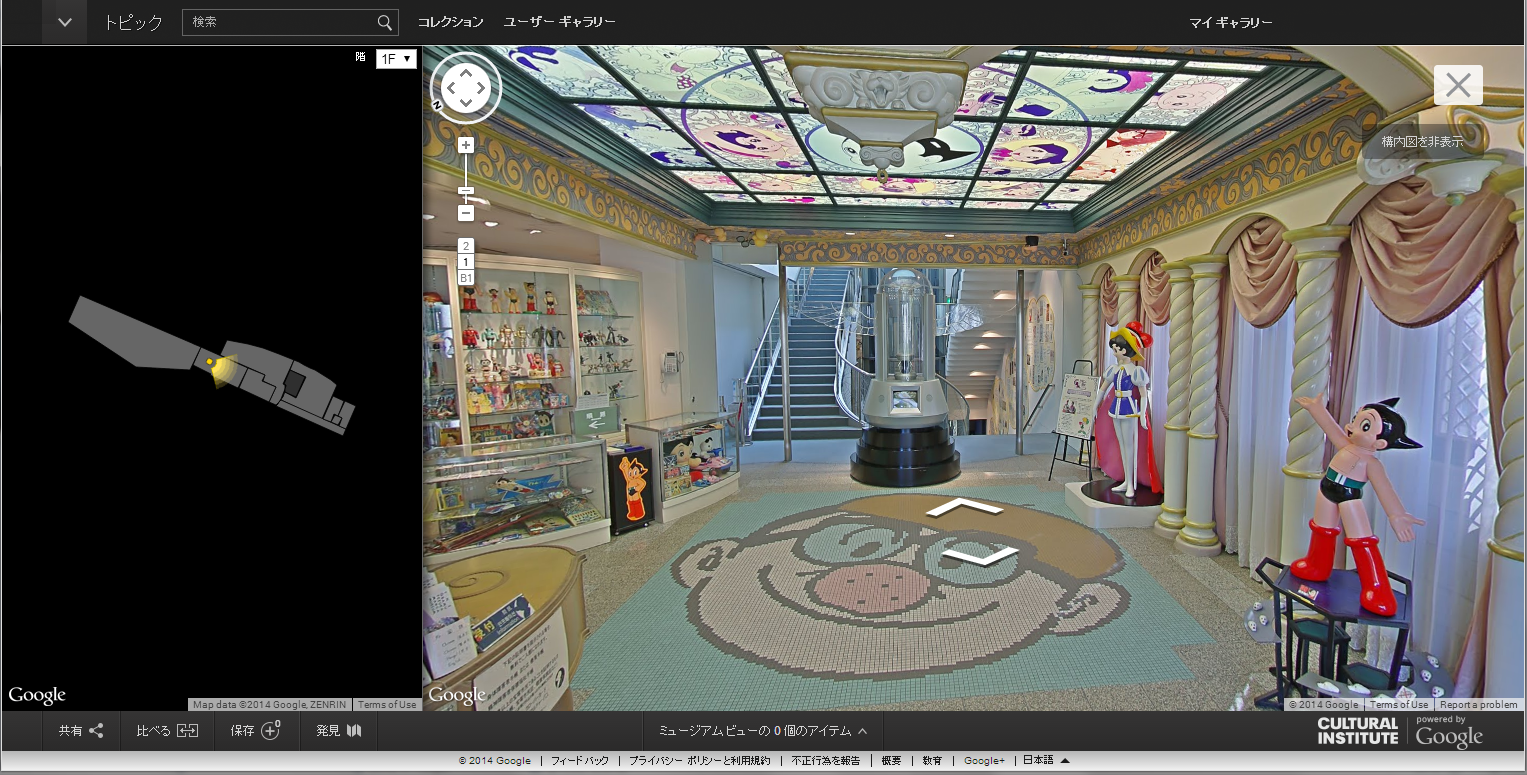1527x775 pixels.
Task: Open the ユーザー ギャラリー menu
Action: [x=559, y=22]
